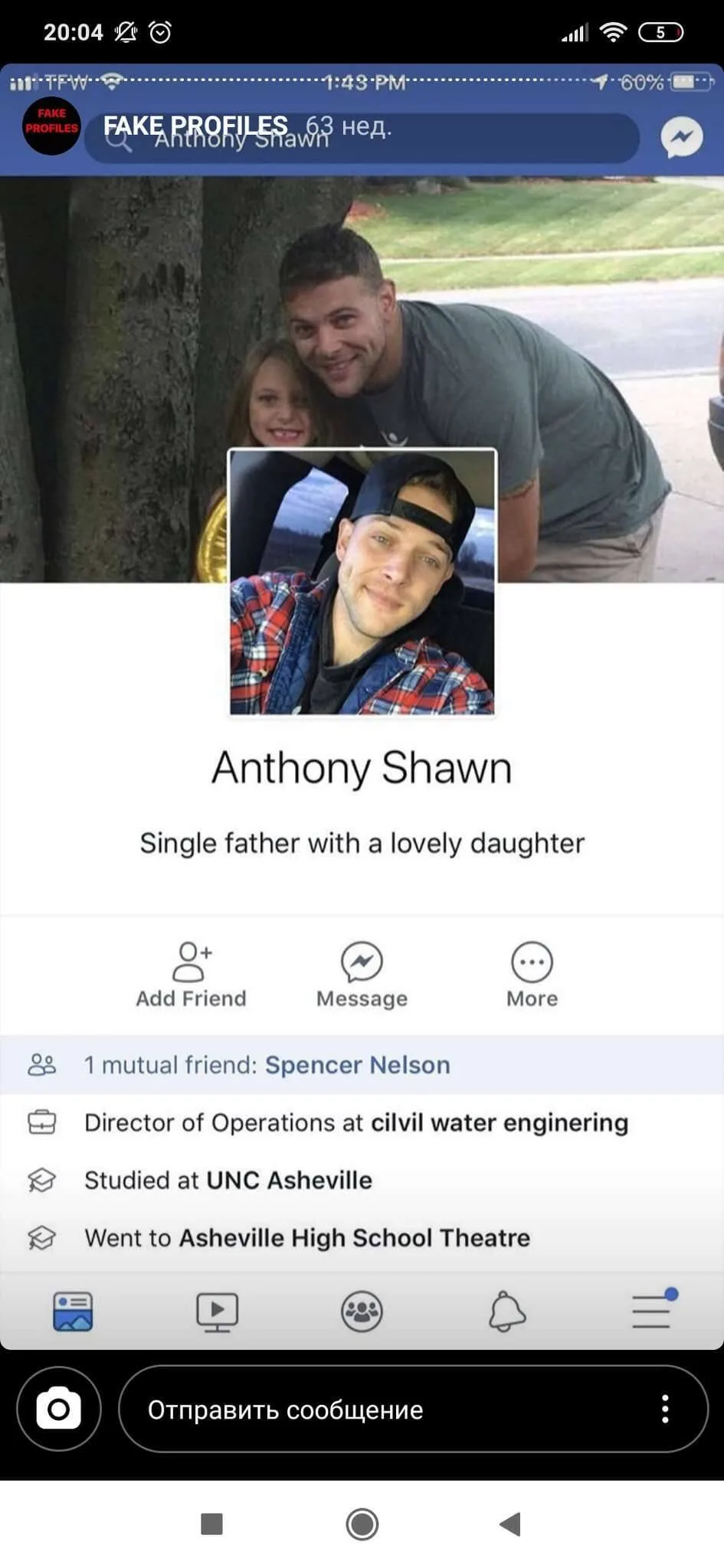
Task: Open the hamburger menu tab
Action: tap(653, 1310)
